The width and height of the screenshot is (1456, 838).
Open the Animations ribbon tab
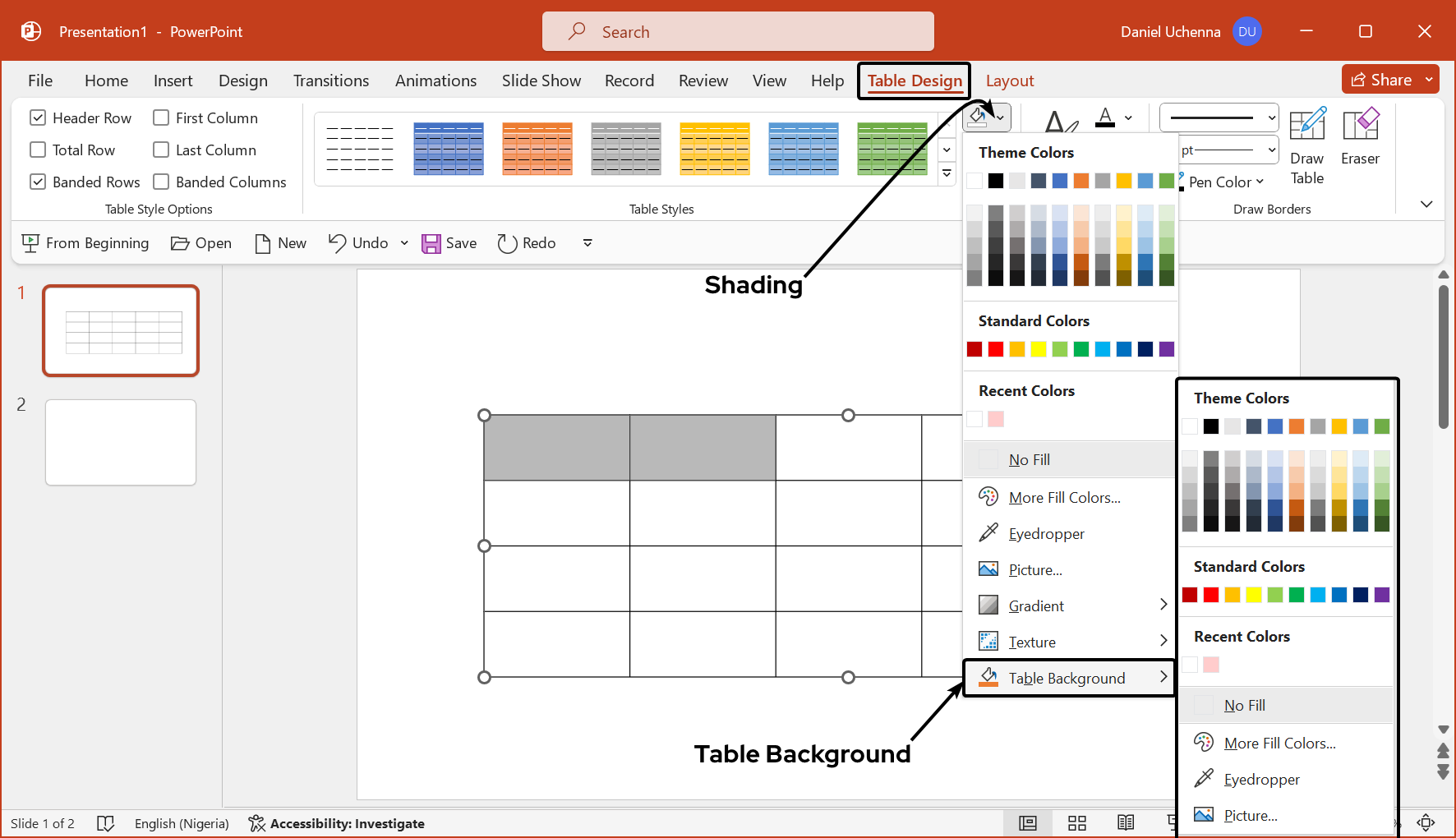435,81
